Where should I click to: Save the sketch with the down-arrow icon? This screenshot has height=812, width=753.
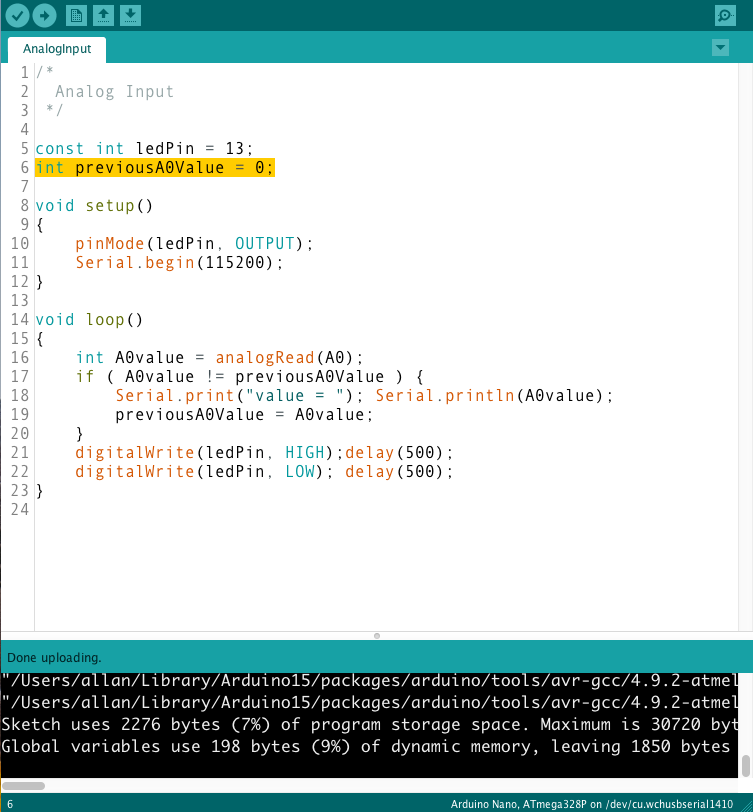130,15
